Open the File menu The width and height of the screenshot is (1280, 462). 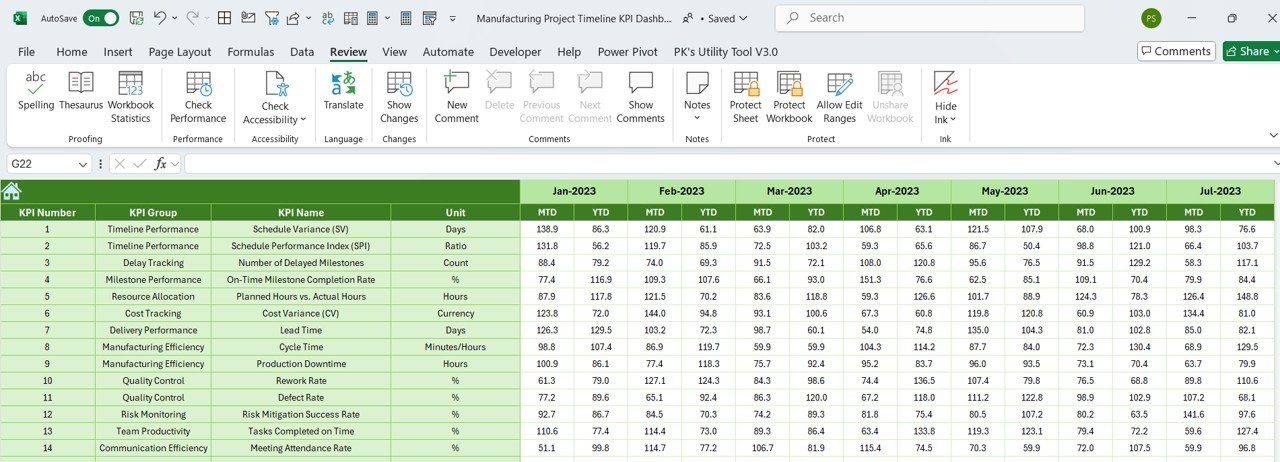click(x=27, y=52)
